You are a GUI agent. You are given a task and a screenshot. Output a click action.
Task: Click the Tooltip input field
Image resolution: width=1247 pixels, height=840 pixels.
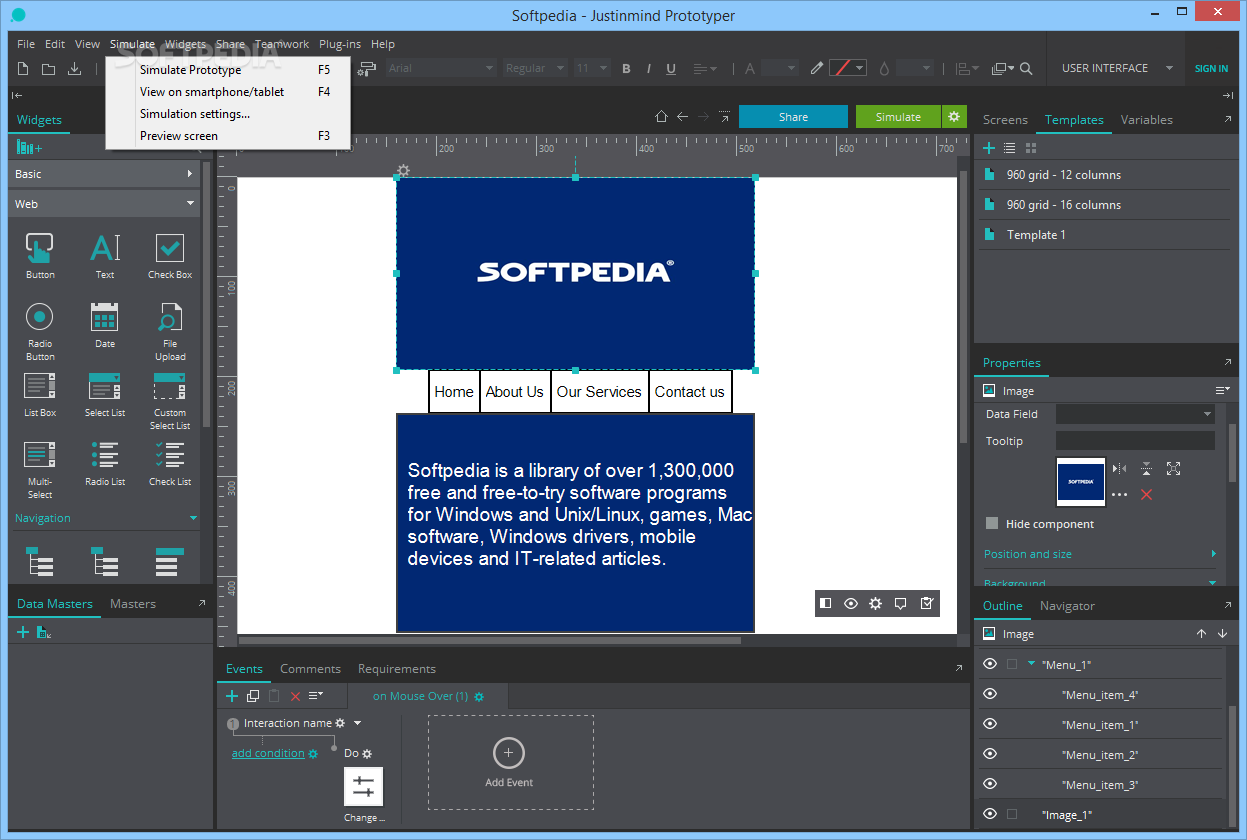click(x=1135, y=441)
